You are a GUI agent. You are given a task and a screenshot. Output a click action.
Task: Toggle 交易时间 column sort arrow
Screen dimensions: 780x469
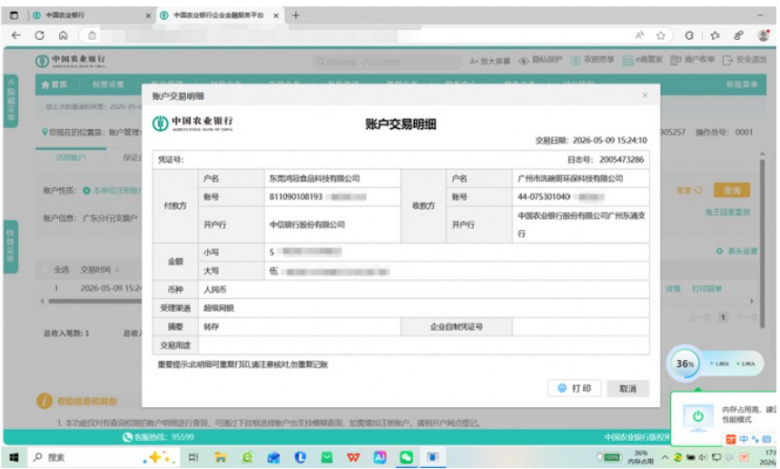coord(117,270)
